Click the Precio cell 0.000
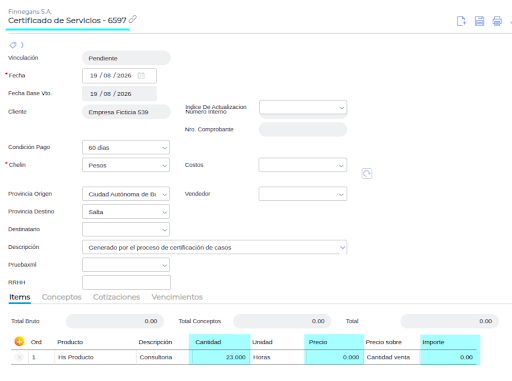Image resolution: width=512 pixels, height=381 pixels. coord(334,357)
